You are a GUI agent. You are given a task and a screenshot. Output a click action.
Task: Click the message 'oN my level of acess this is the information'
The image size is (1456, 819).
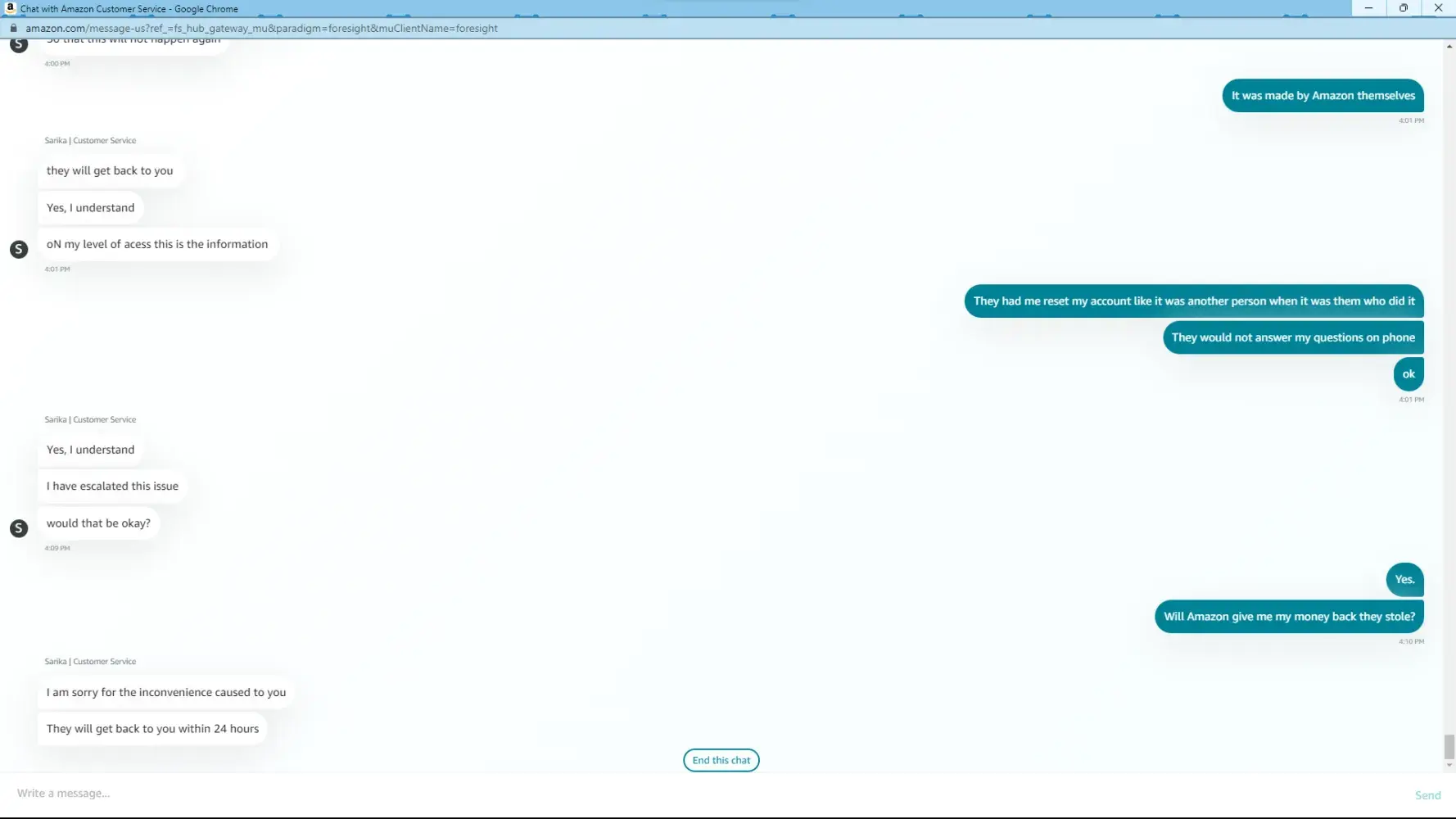click(x=157, y=244)
